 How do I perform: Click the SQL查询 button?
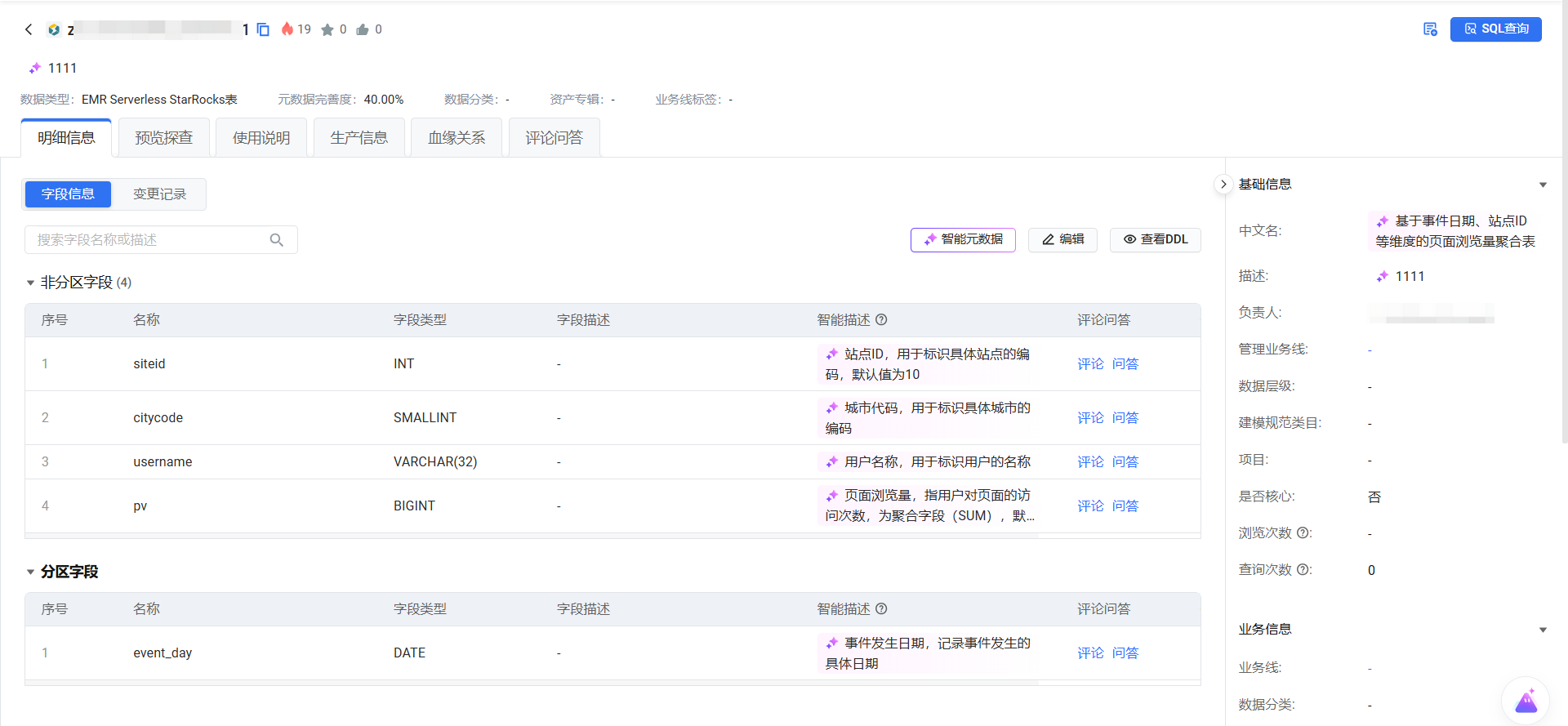pyautogui.click(x=1495, y=29)
